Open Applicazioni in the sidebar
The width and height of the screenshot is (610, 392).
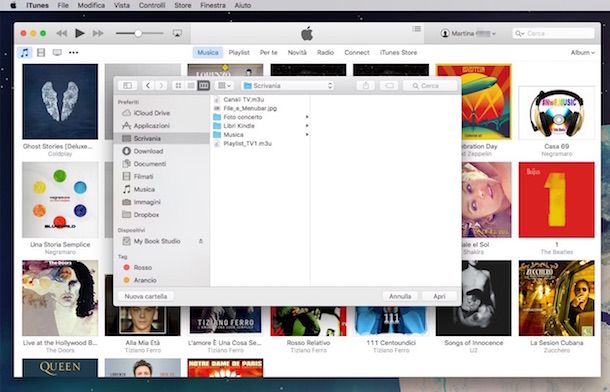point(151,126)
